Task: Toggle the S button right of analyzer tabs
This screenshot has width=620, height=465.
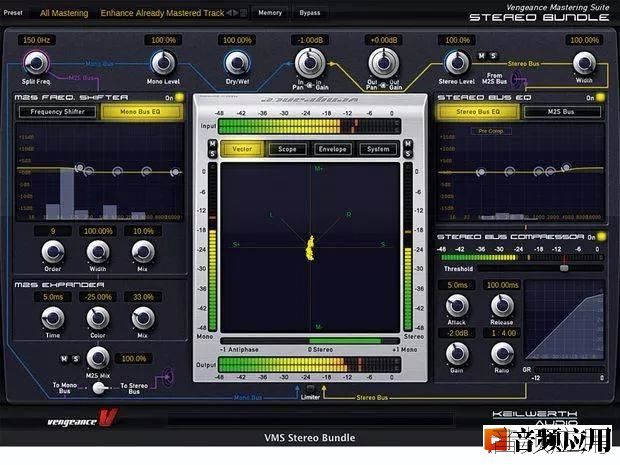Action: coord(408,154)
